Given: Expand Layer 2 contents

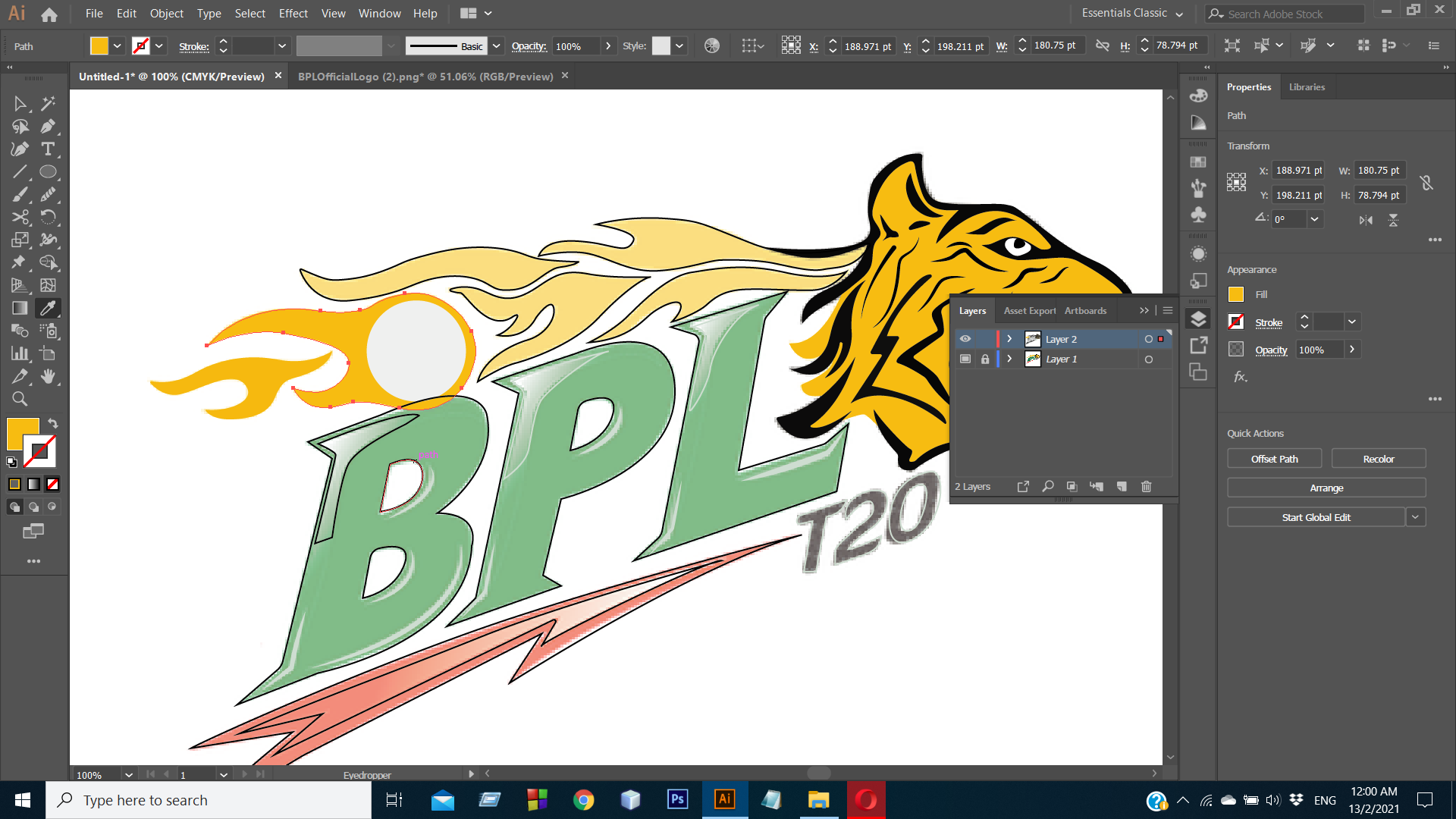Looking at the screenshot, I should [1009, 339].
